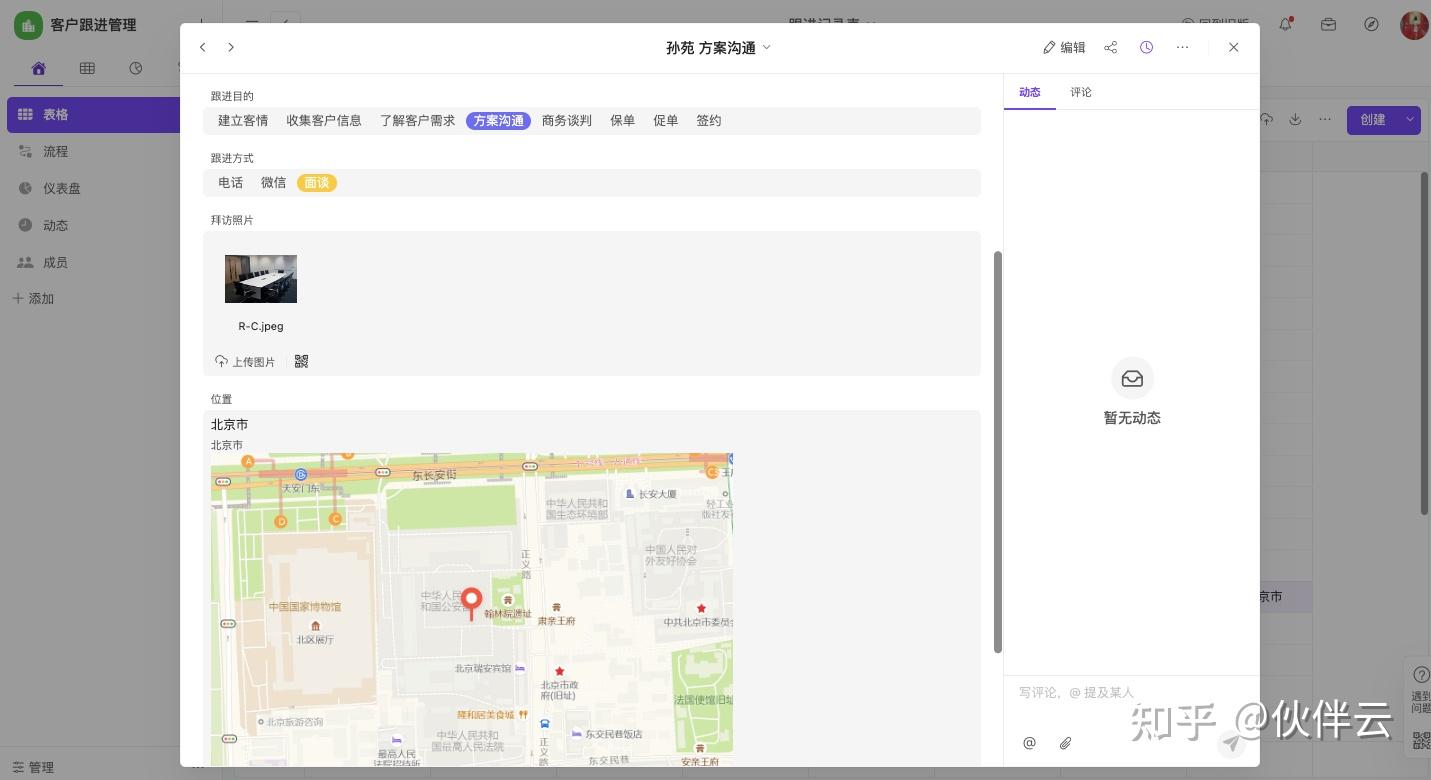Expand the 创建 button dropdown arrow
Viewport: 1431px width, 780px height.
[1410, 120]
